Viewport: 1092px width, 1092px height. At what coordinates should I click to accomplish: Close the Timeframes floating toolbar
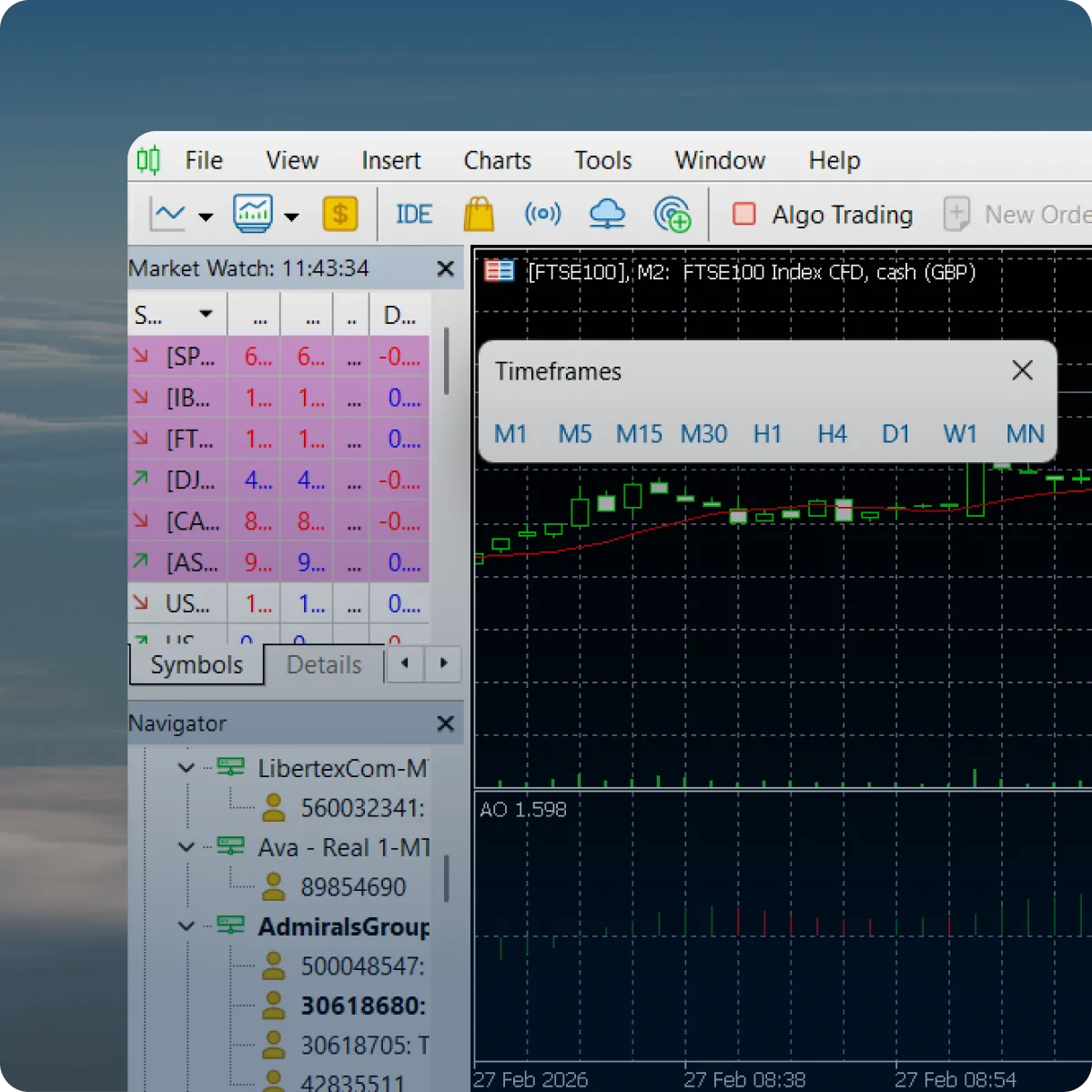1022,370
